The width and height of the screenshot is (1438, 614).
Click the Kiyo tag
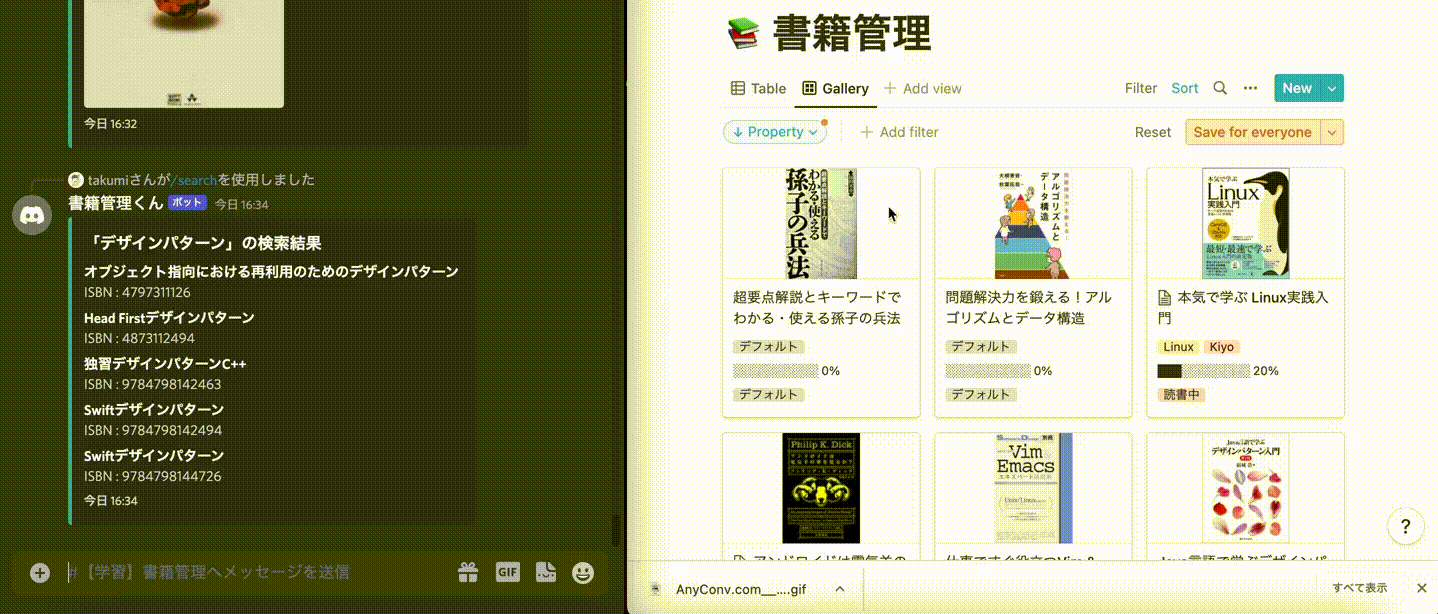coord(1221,347)
